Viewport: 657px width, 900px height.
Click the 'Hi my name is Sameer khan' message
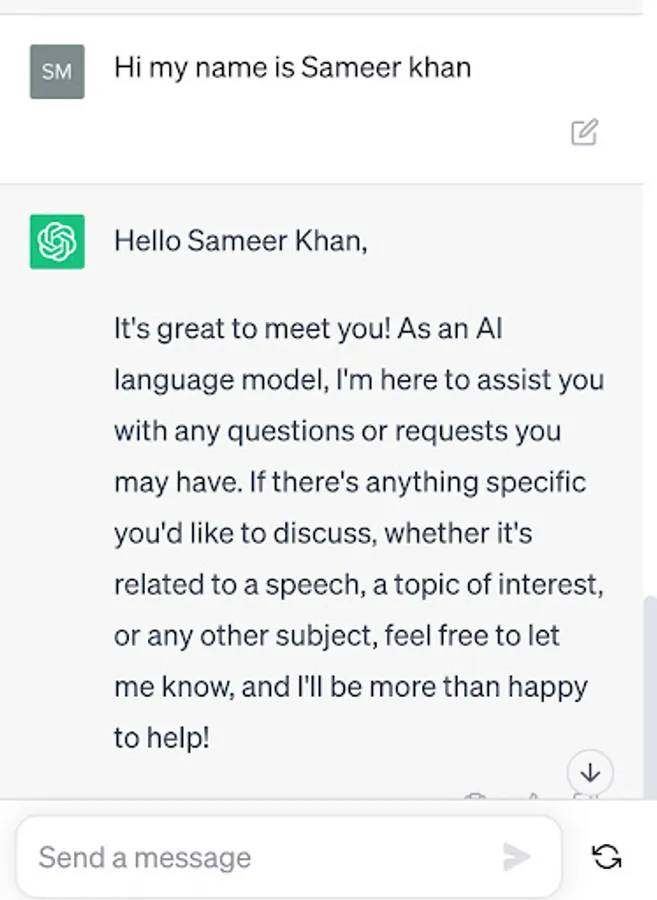coord(292,68)
